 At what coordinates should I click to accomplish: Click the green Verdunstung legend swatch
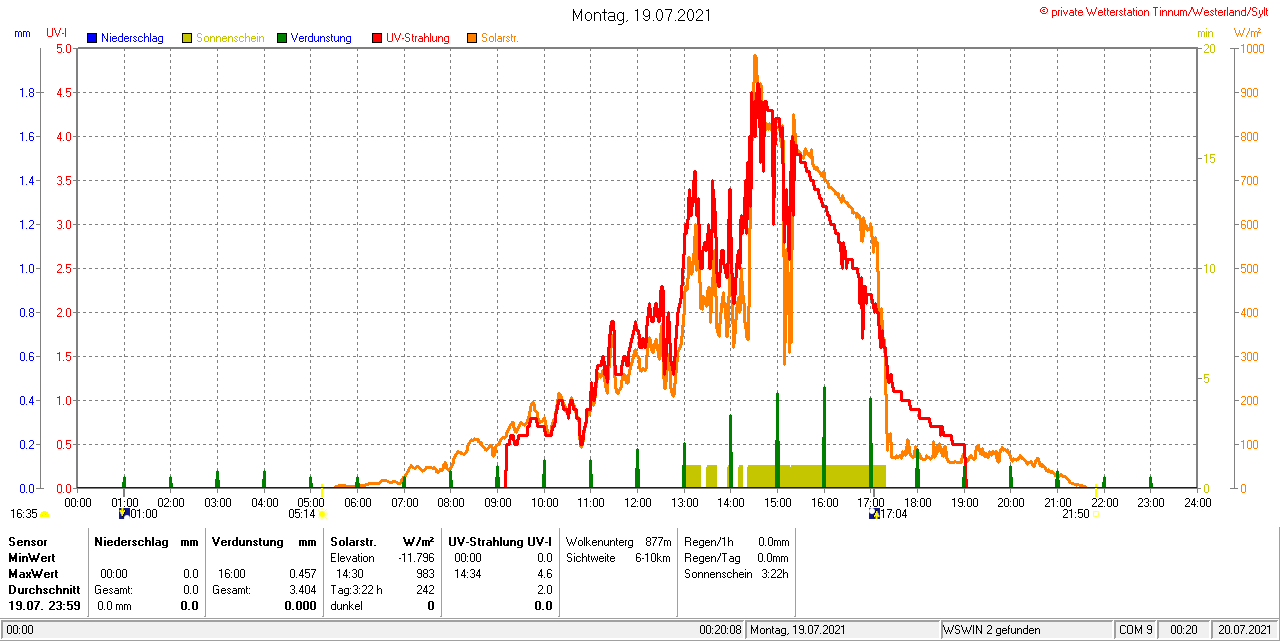pos(282,38)
